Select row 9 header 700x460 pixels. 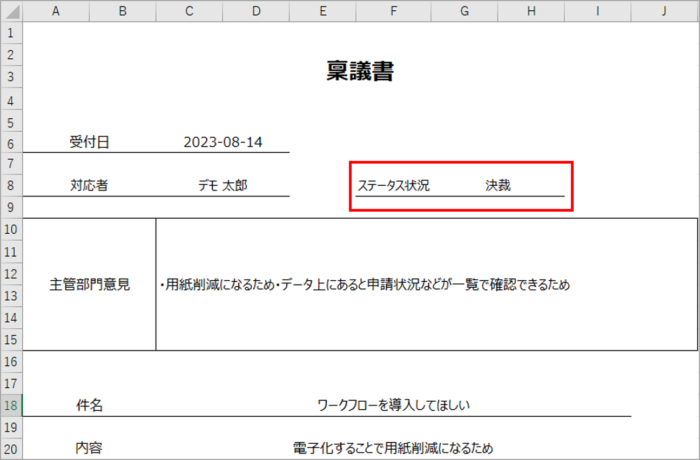(11, 208)
